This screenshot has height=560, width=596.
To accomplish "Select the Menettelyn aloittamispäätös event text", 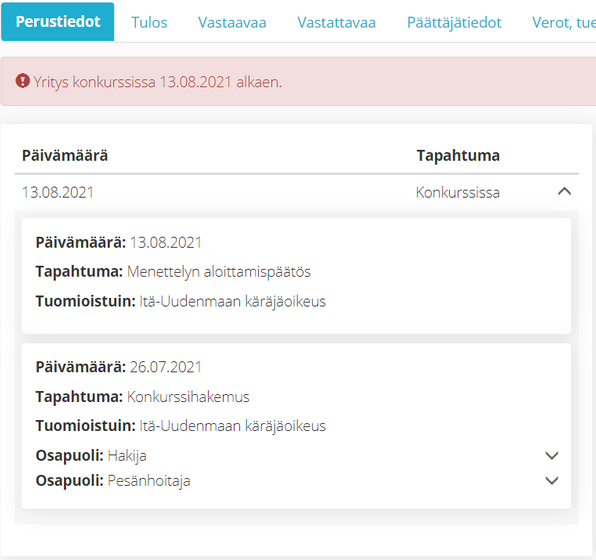I will pos(219,272).
